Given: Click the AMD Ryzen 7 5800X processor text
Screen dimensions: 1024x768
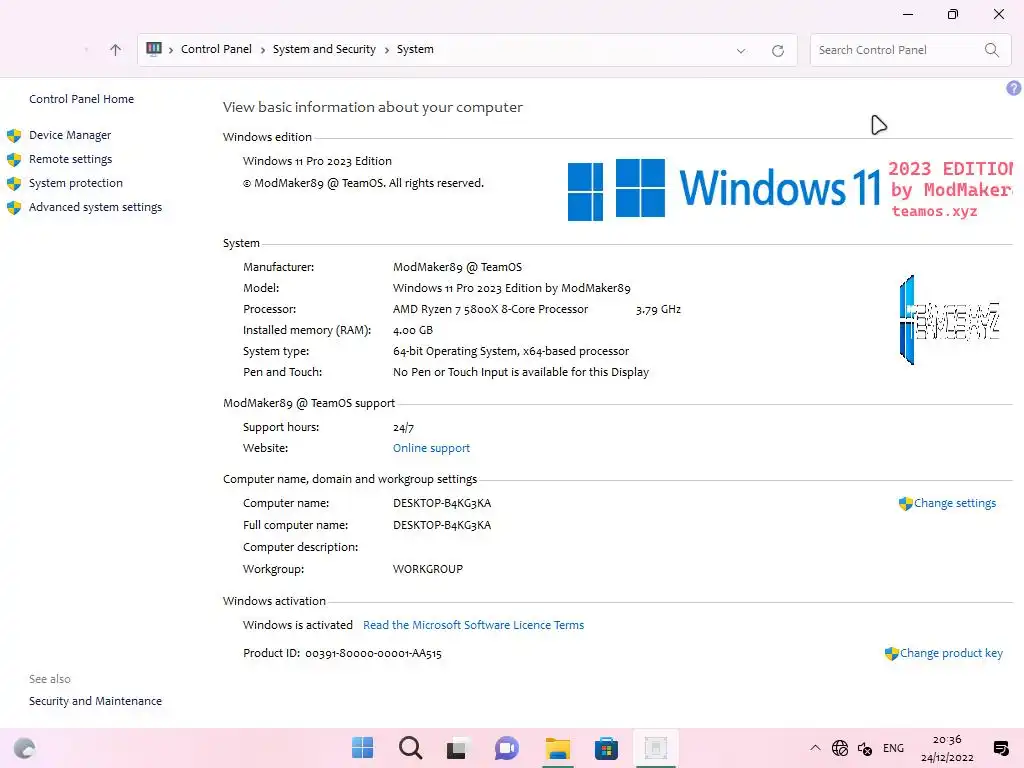Looking at the screenshot, I should [x=490, y=310].
